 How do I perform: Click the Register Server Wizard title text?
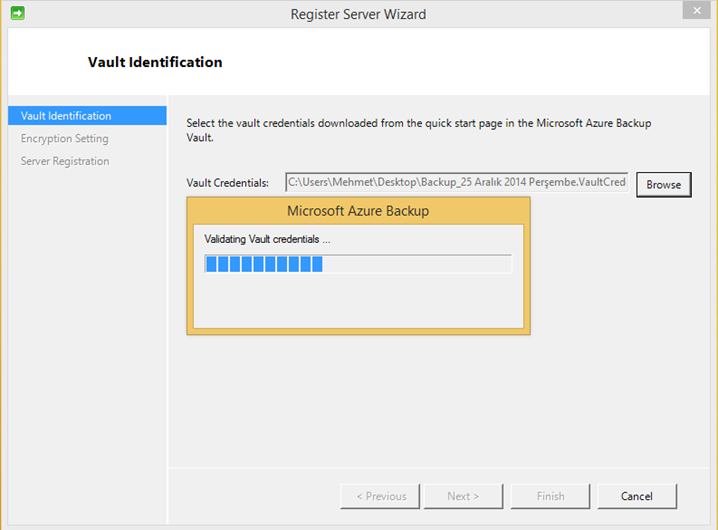pos(358,14)
